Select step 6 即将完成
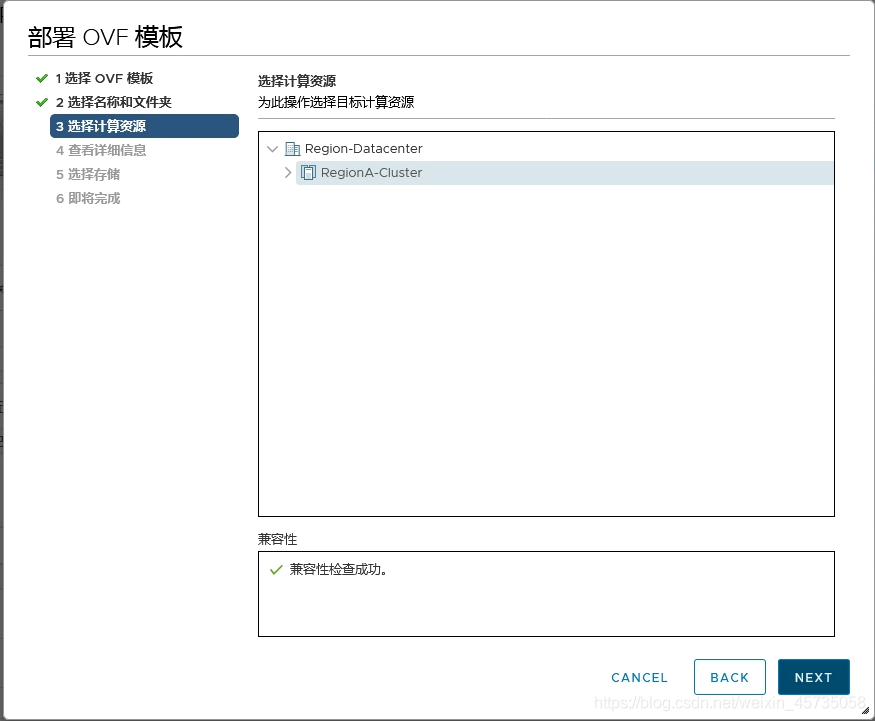 click(88, 198)
